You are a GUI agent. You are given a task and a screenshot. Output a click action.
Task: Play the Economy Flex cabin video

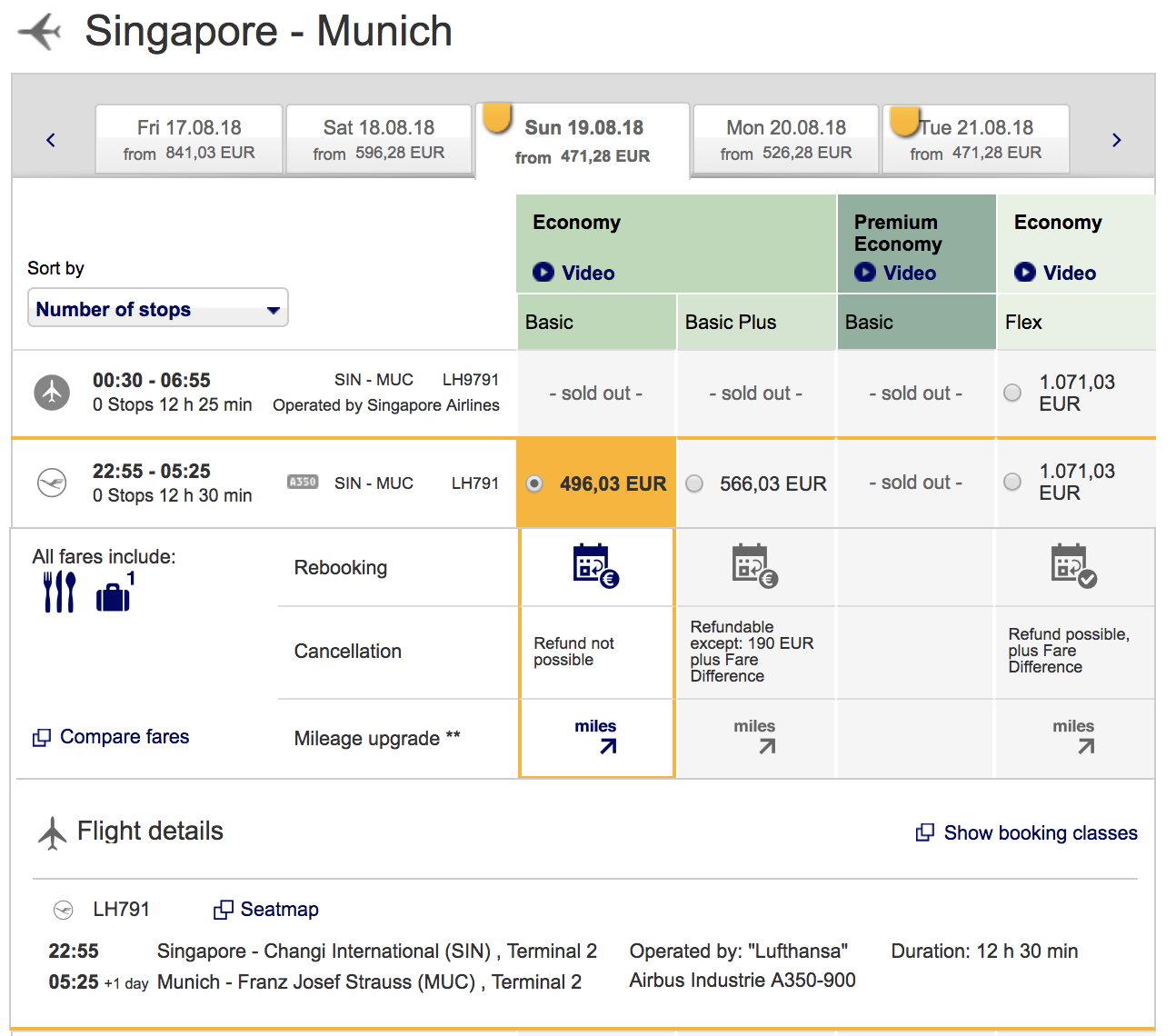click(1055, 273)
